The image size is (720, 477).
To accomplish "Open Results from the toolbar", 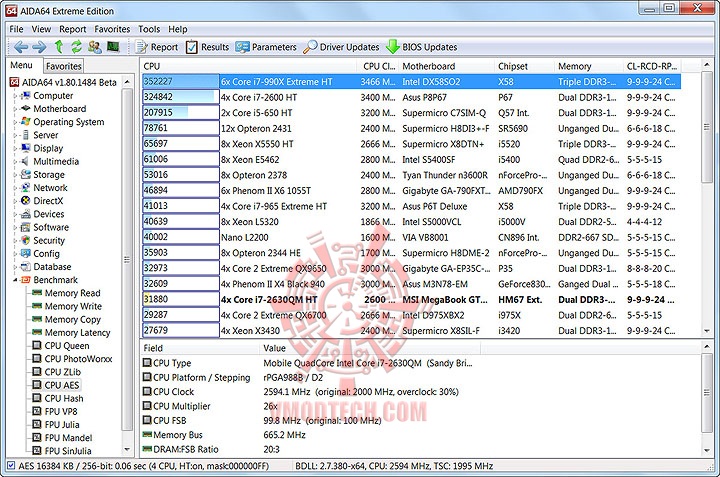I will [207, 47].
